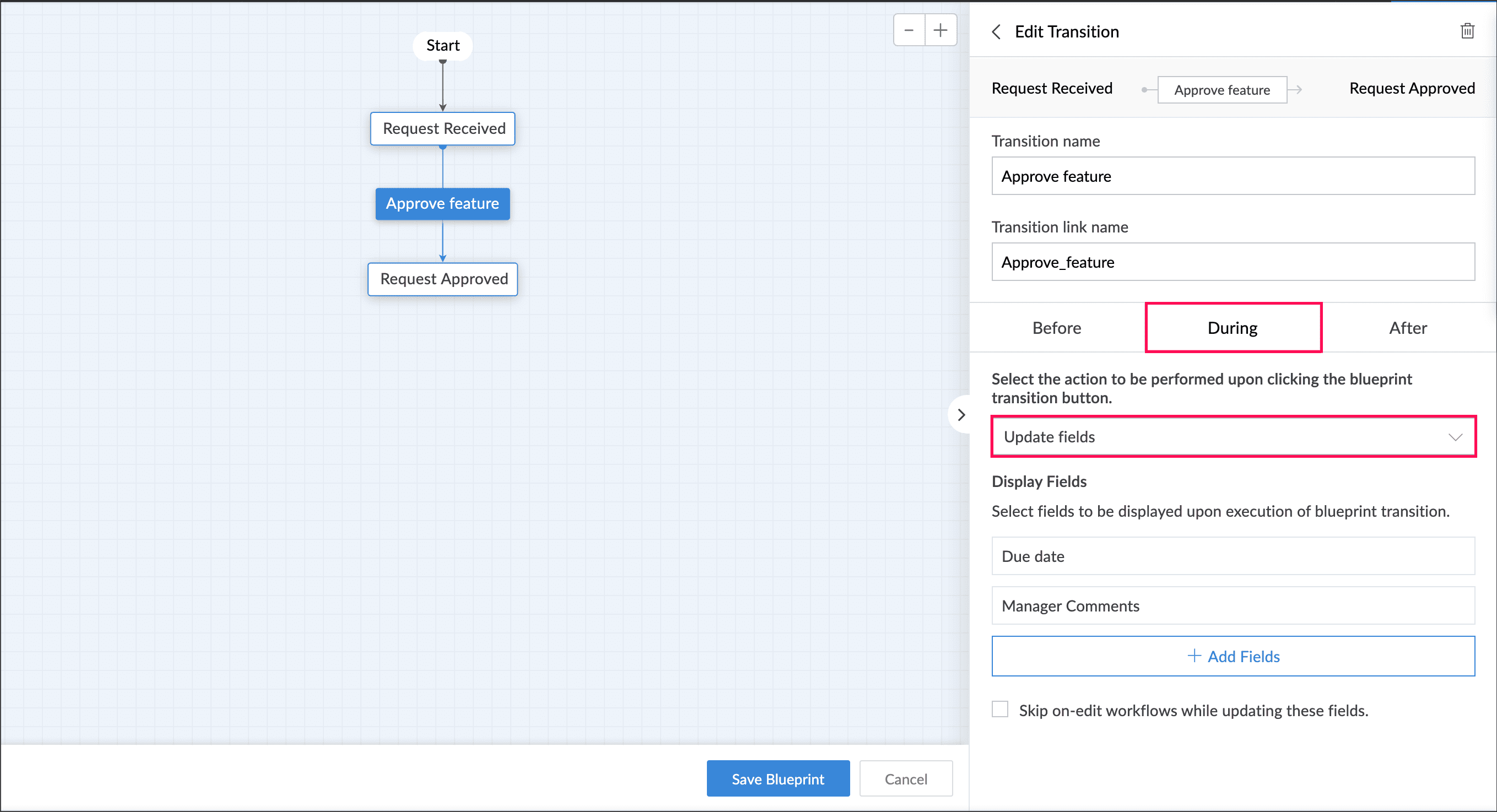Click the Transition name input field
The width and height of the screenshot is (1497, 812).
(x=1233, y=176)
